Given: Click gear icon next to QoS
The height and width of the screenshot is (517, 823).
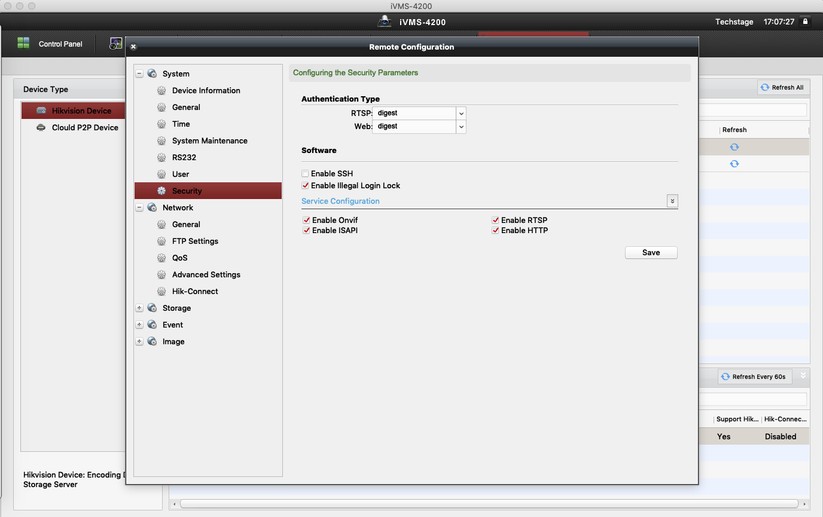Looking at the screenshot, I should [x=162, y=258].
